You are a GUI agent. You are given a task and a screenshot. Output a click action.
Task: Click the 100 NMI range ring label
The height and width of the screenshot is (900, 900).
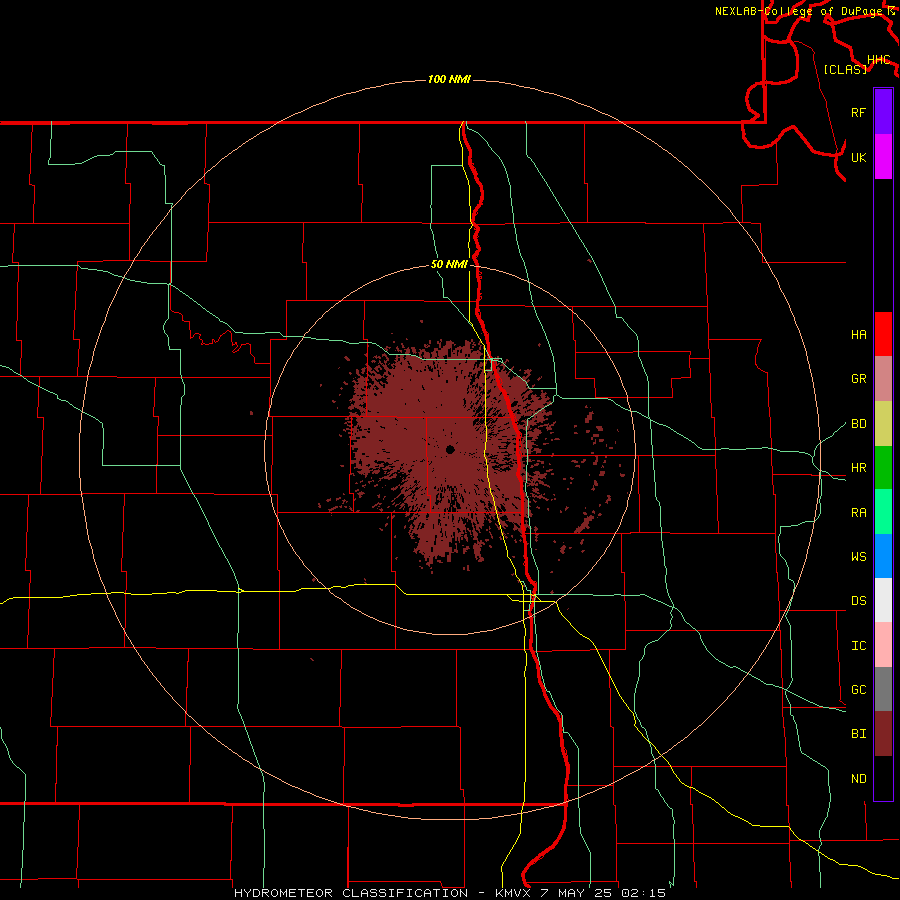(449, 79)
